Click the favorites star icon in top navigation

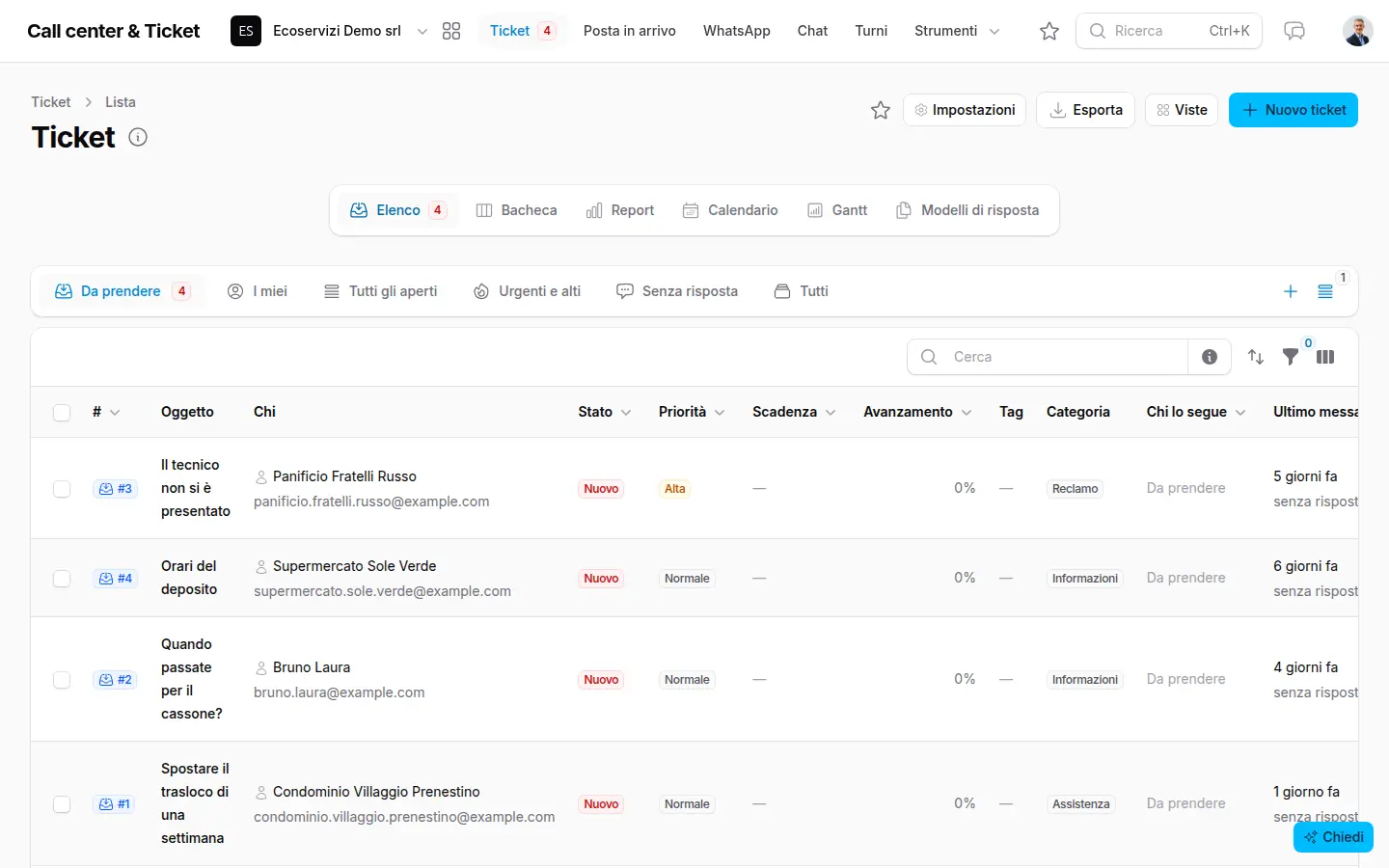(x=1049, y=31)
